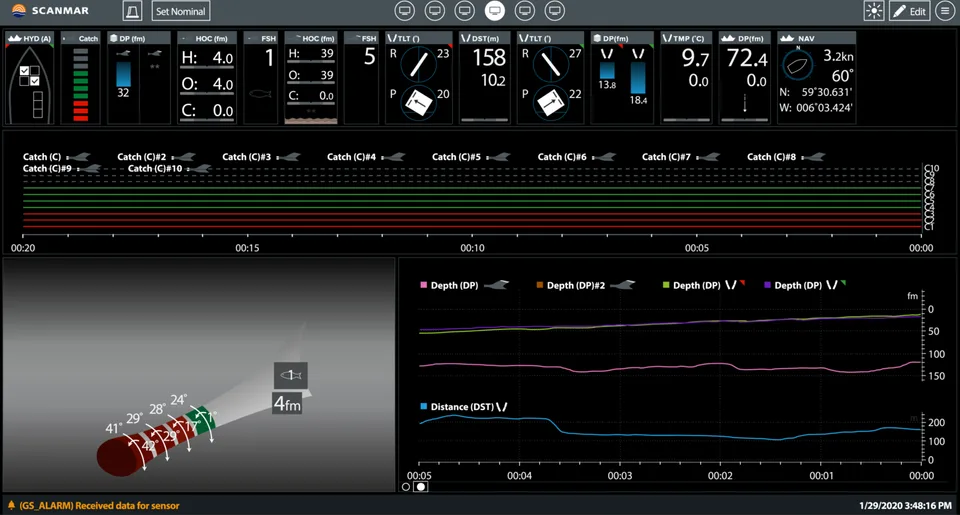Switch to the sixth screen layout icon
960x515 pixels.
[x=555, y=10]
